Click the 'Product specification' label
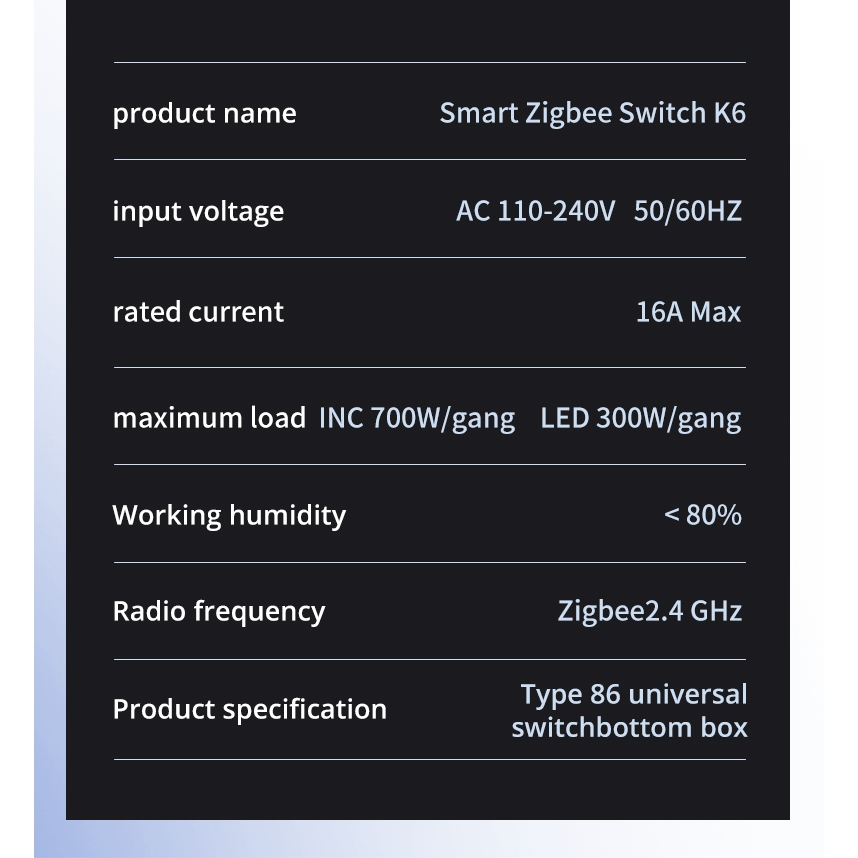The width and height of the screenshot is (858, 858). (249, 709)
